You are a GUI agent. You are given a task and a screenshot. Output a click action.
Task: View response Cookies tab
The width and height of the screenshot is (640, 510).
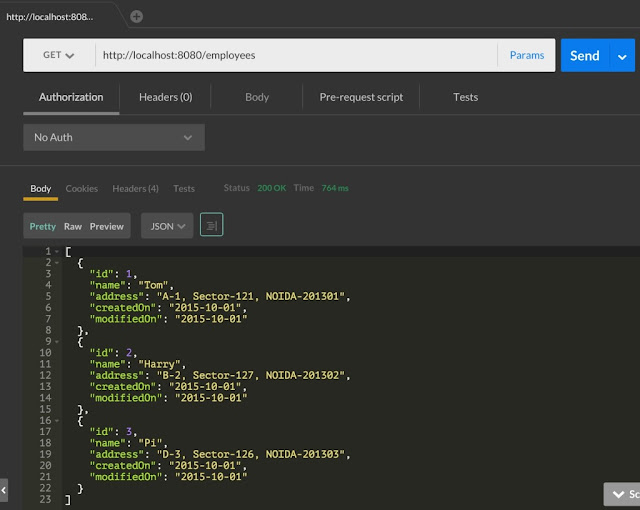tap(82, 188)
